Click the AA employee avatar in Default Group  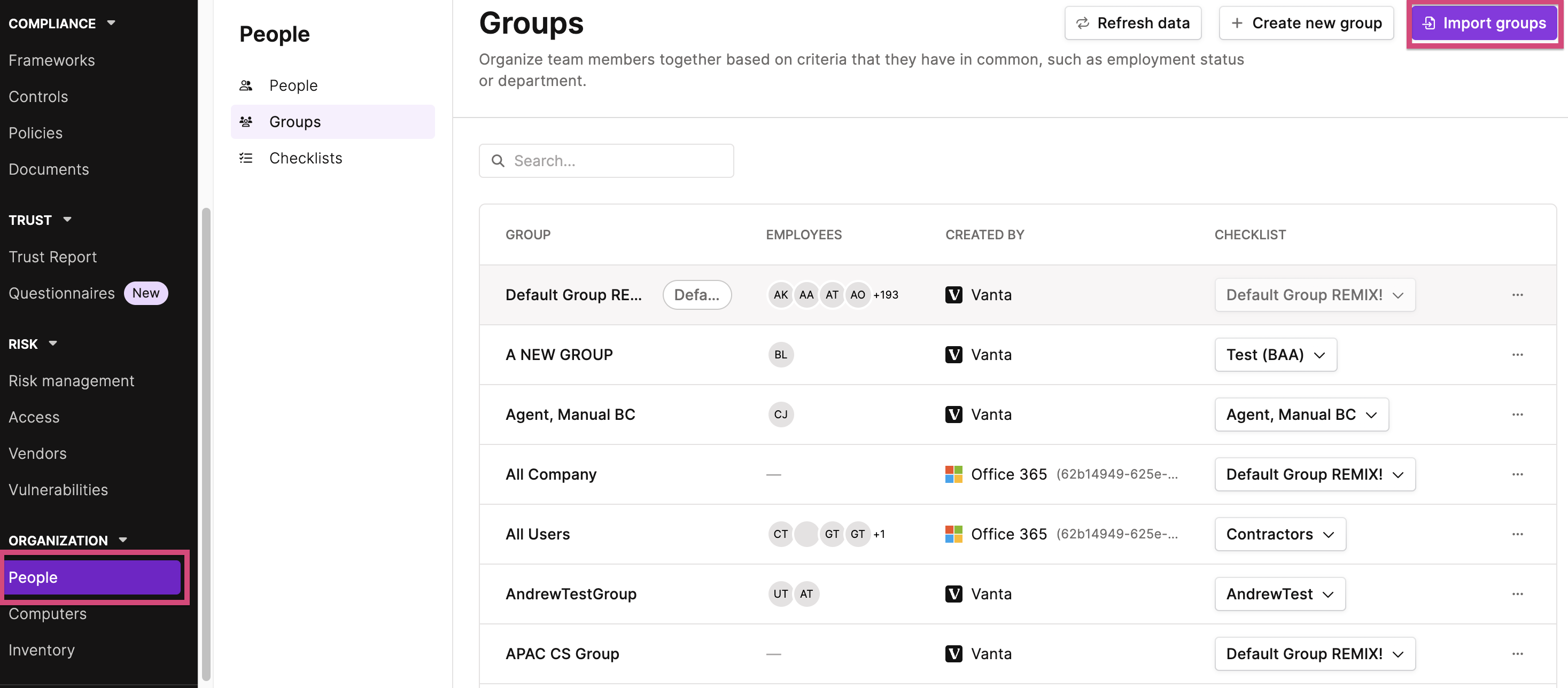coord(806,295)
